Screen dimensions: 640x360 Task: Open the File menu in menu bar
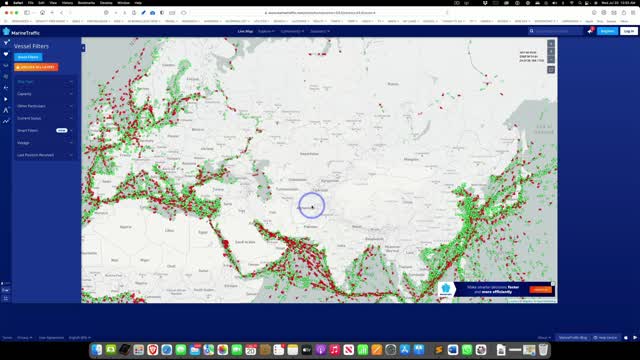click(x=31, y=3)
